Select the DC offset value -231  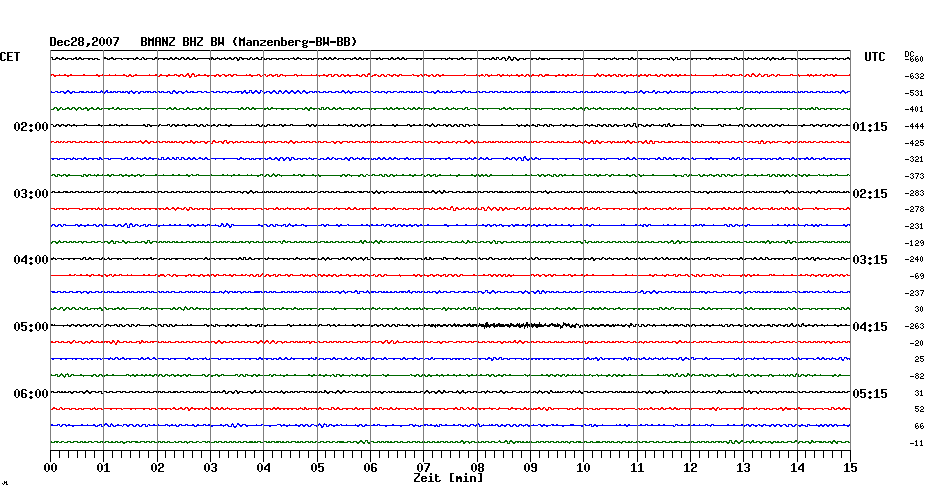coord(914,227)
